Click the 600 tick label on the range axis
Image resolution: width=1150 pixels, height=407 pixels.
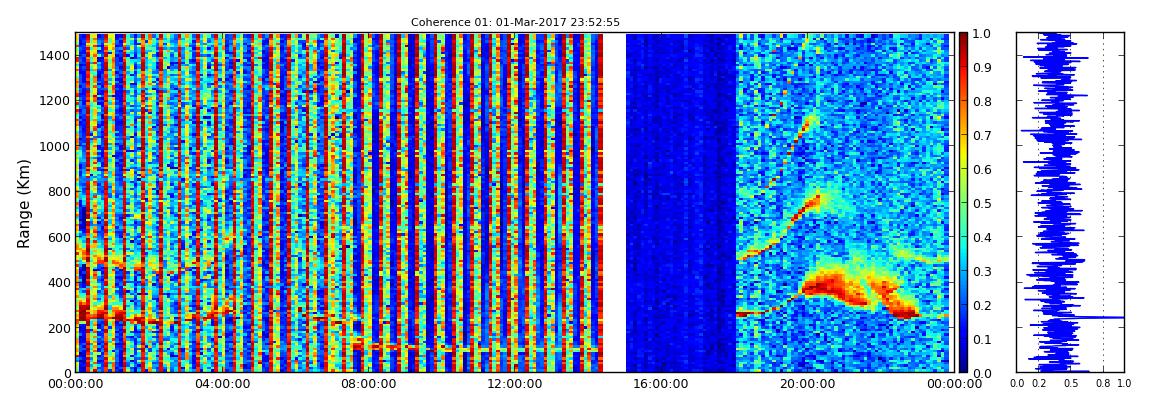point(59,237)
